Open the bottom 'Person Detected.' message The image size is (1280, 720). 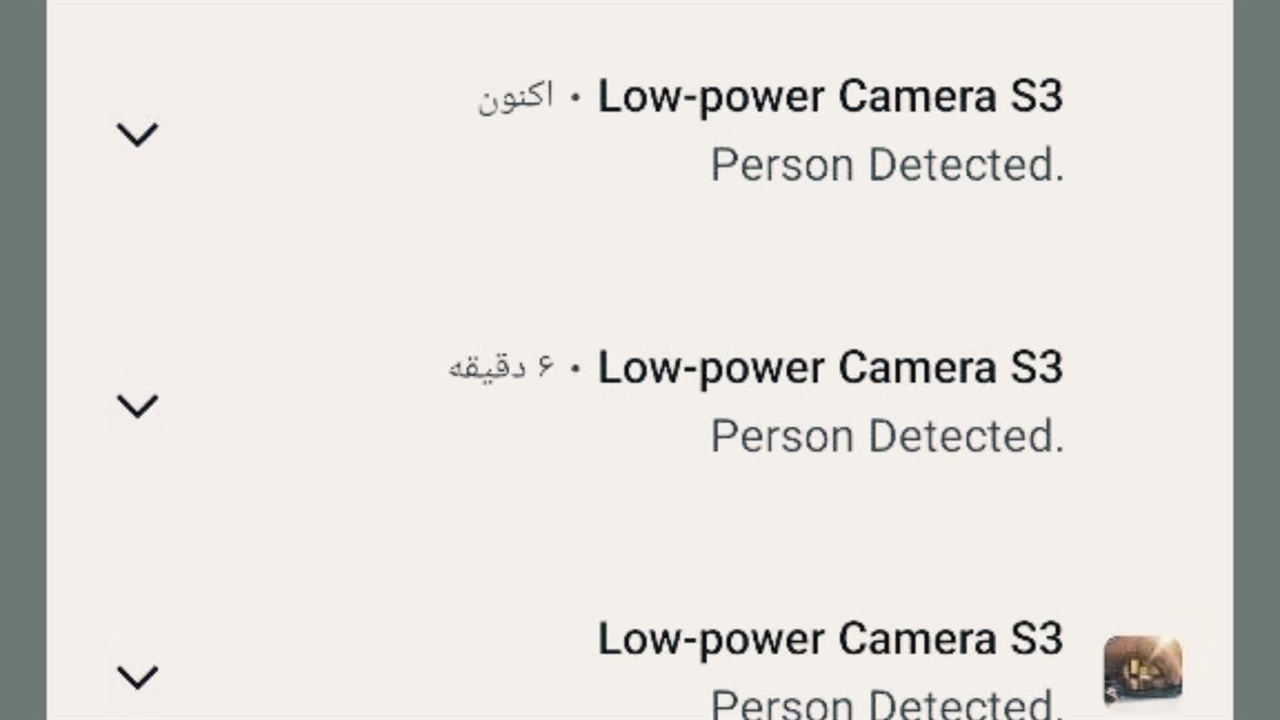tap(887, 703)
